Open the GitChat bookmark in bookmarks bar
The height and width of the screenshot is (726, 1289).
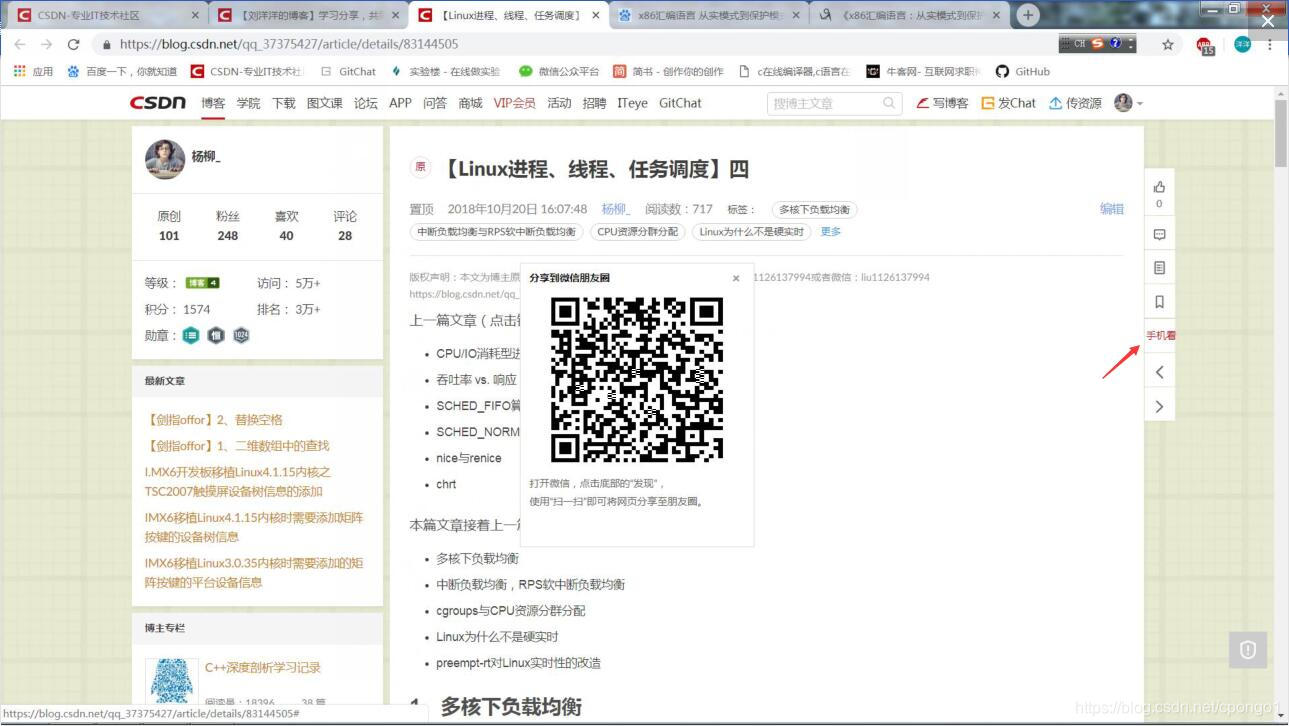point(348,72)
